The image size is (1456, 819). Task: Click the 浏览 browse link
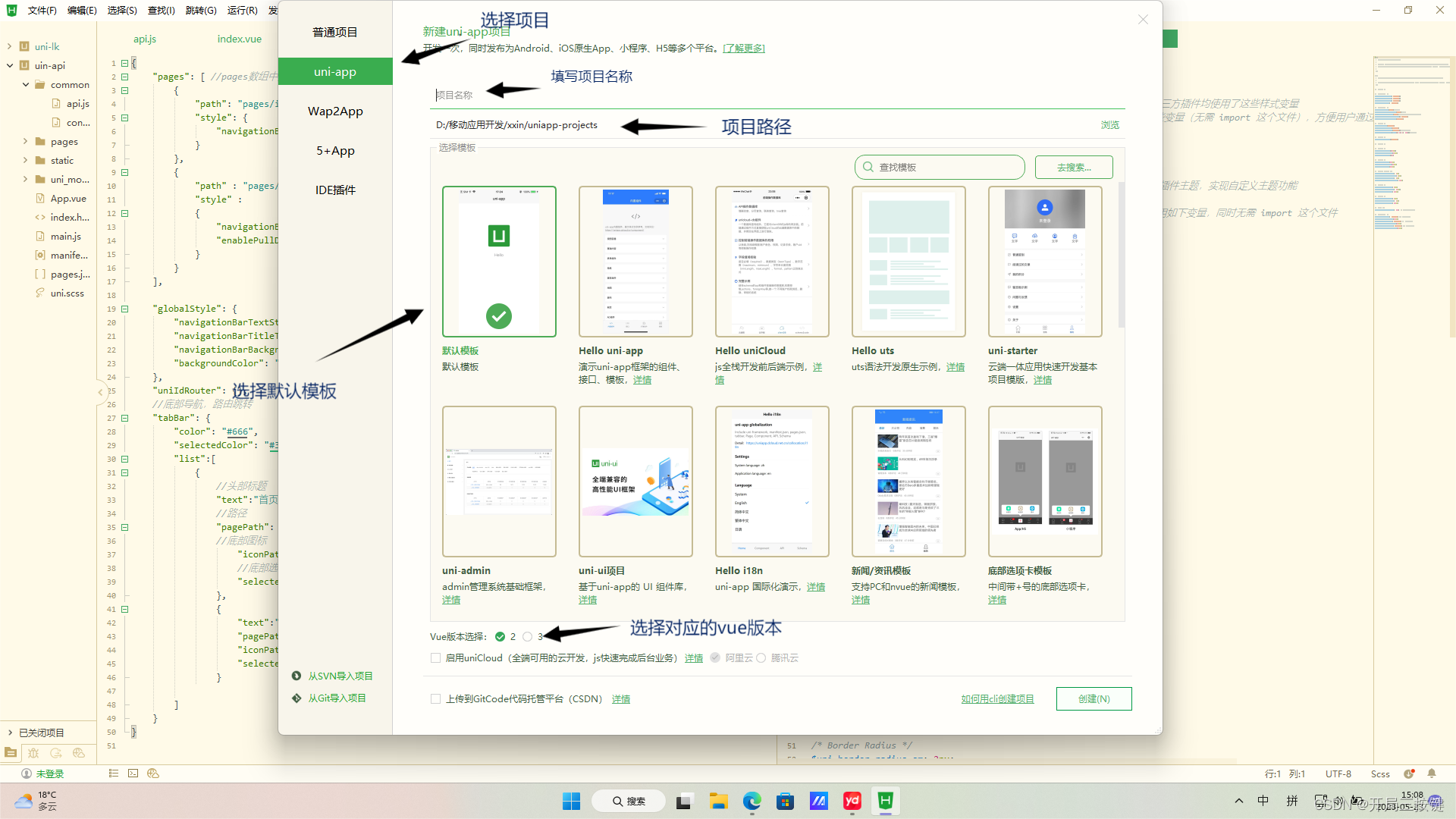[1110, 125]
